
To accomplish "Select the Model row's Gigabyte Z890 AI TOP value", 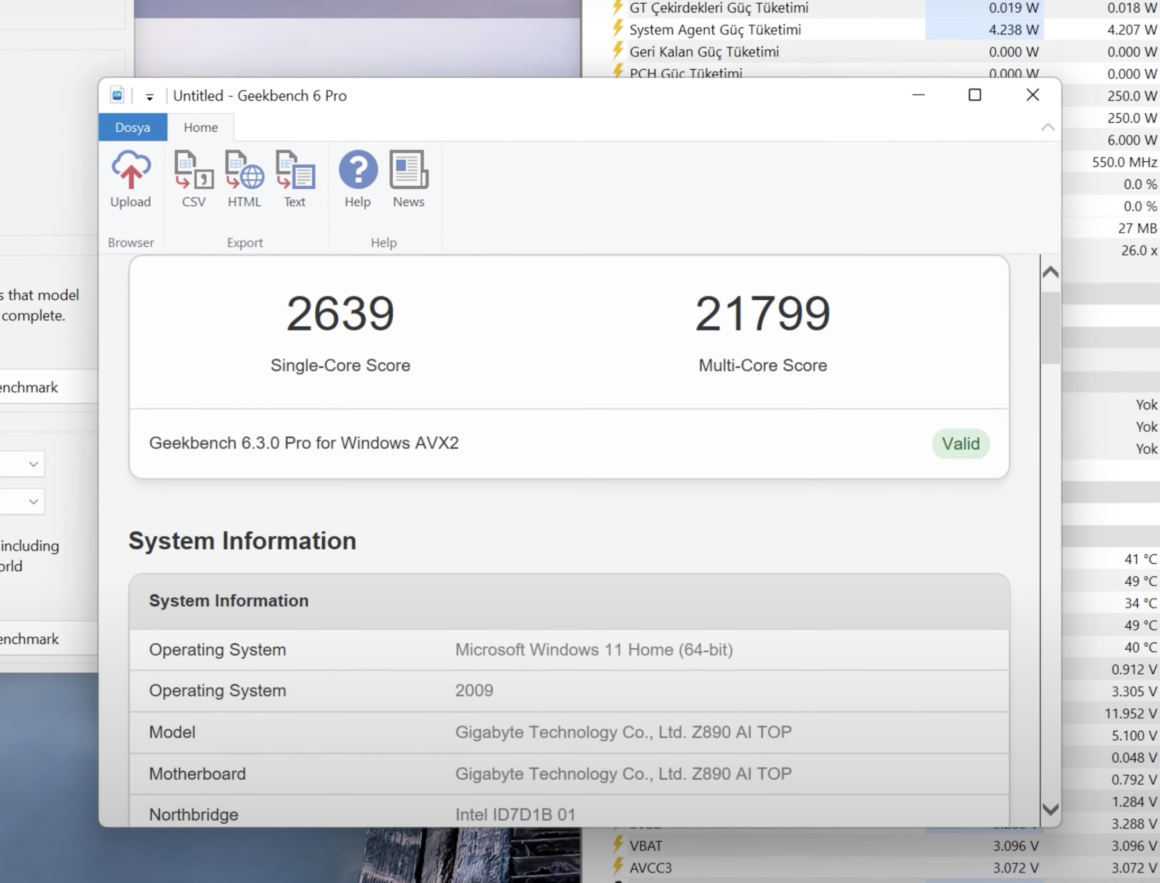I will pyautogui.click(x=624, y=732).
